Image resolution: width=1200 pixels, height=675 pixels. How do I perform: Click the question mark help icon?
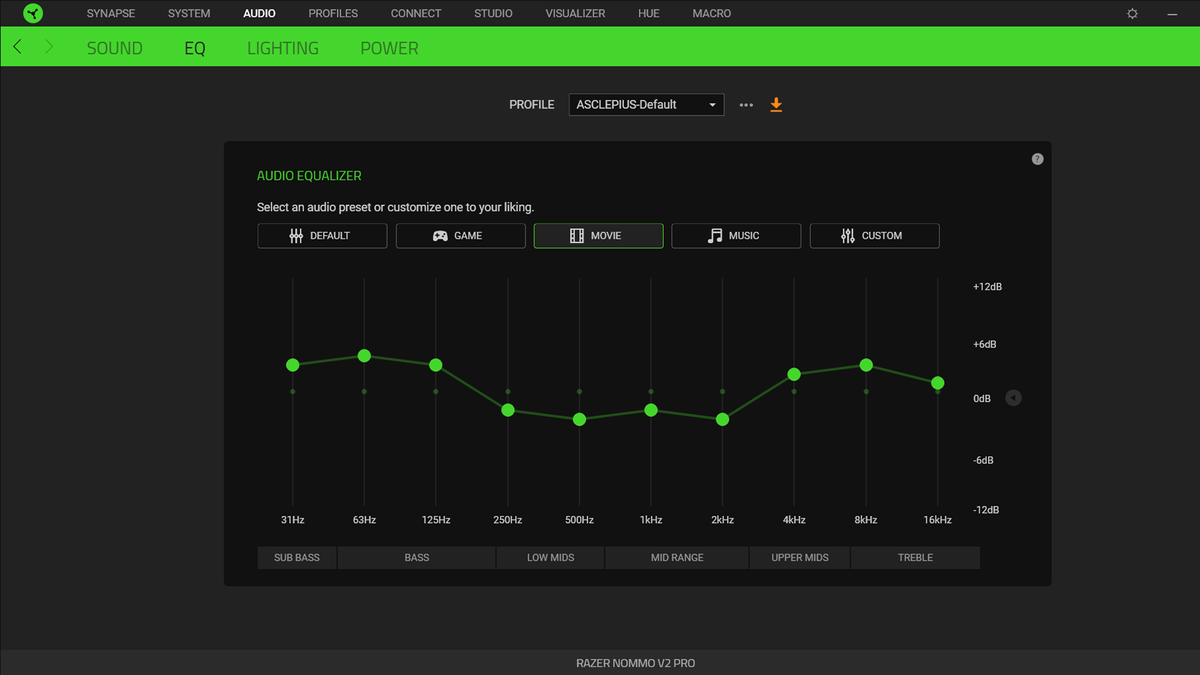point(1037,159)
